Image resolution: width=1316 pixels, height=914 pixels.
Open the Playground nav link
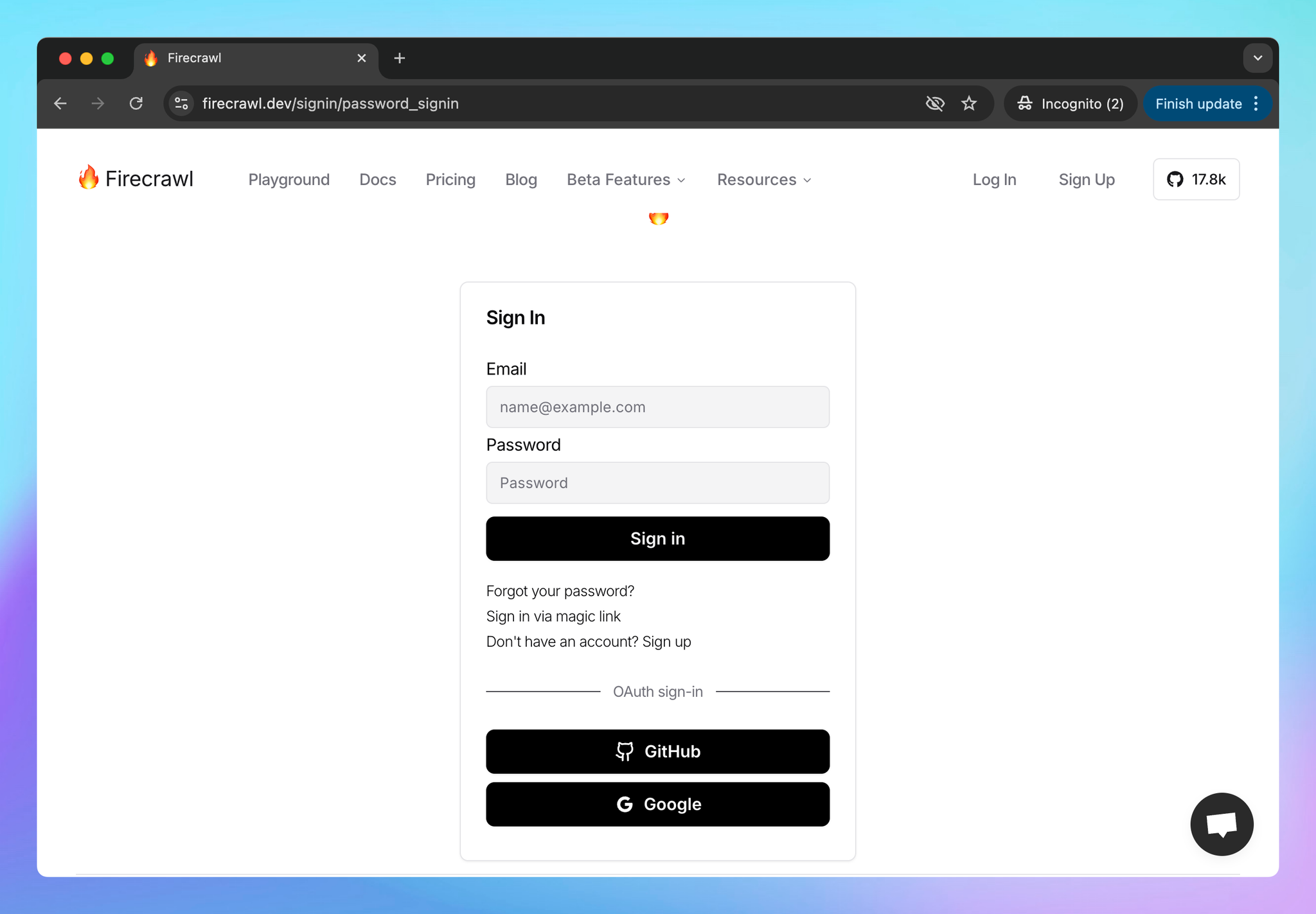[x=289, y=179]
